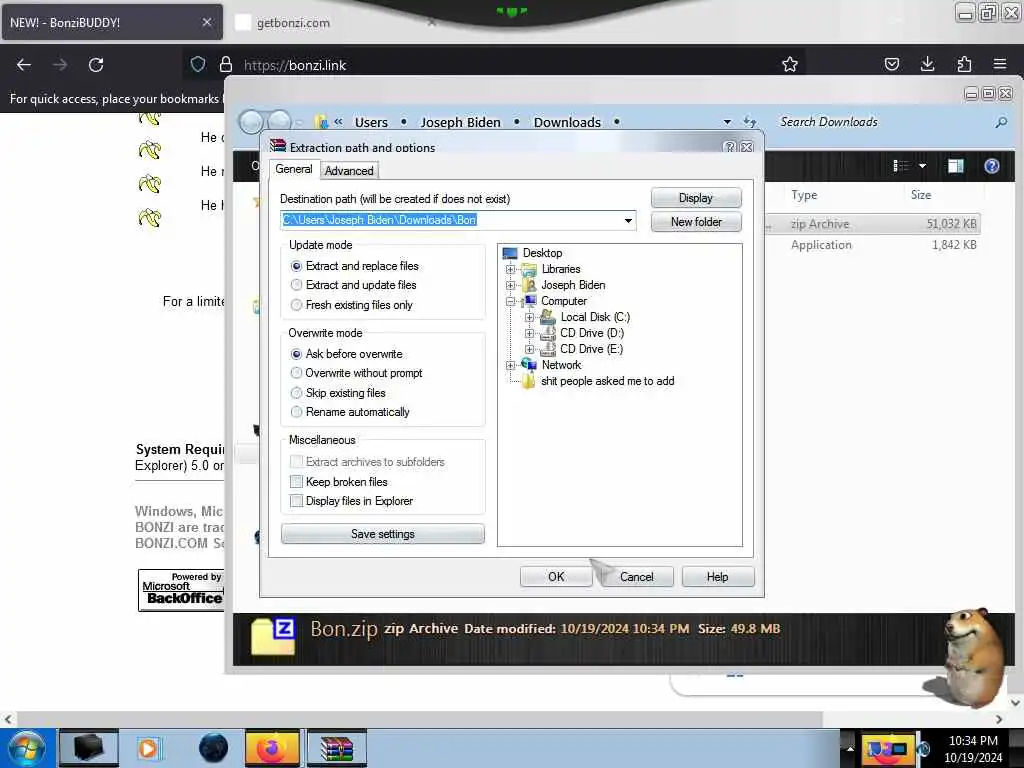Open the Firefox hamburger menu
Image resolution: width=1024 pixels, height=768 pixels.
point(1000,64)
